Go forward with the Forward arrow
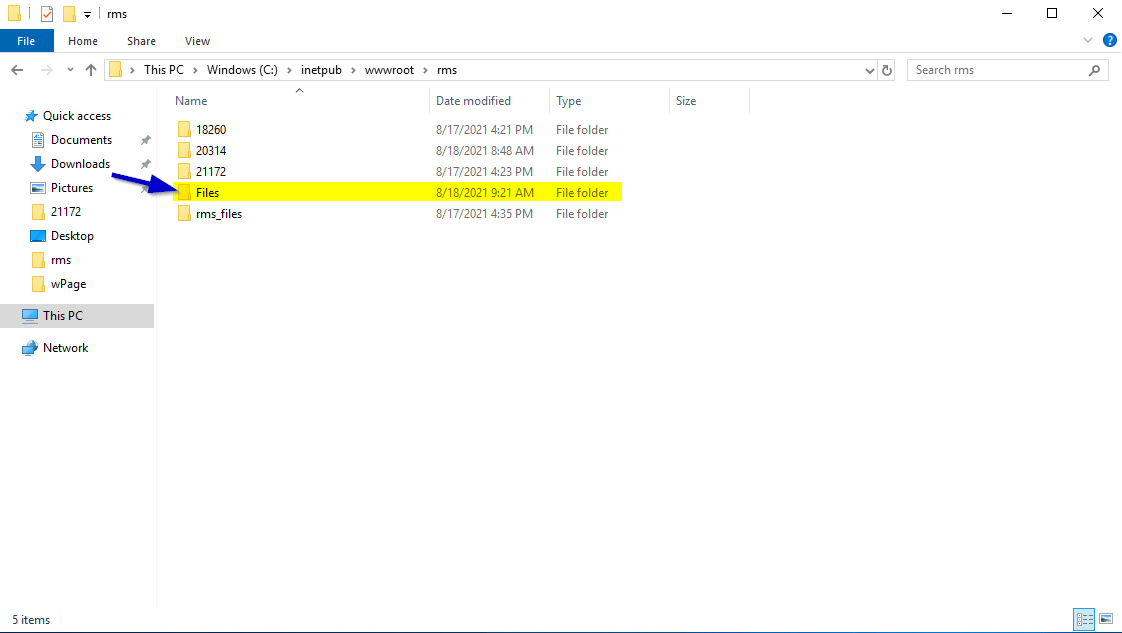The height and width of the screenshot is (633, 1122). tap(47, 70)
